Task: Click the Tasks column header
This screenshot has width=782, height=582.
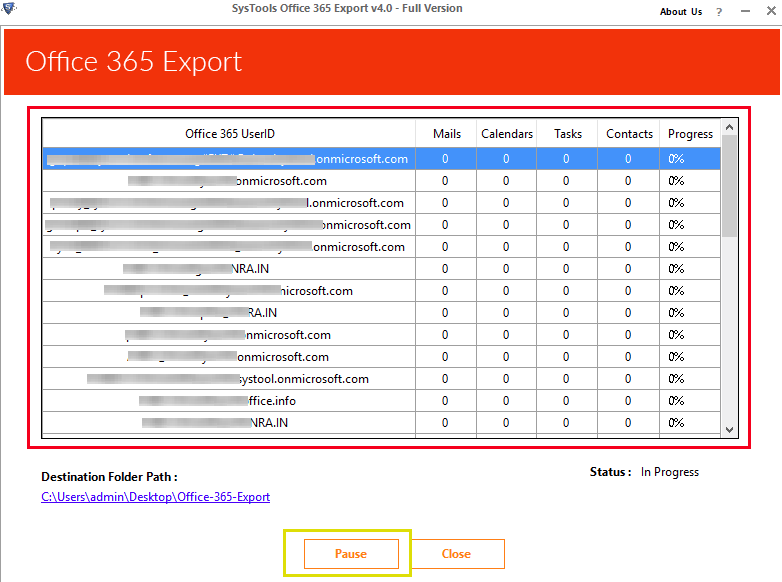Action: tap(567, 134)
